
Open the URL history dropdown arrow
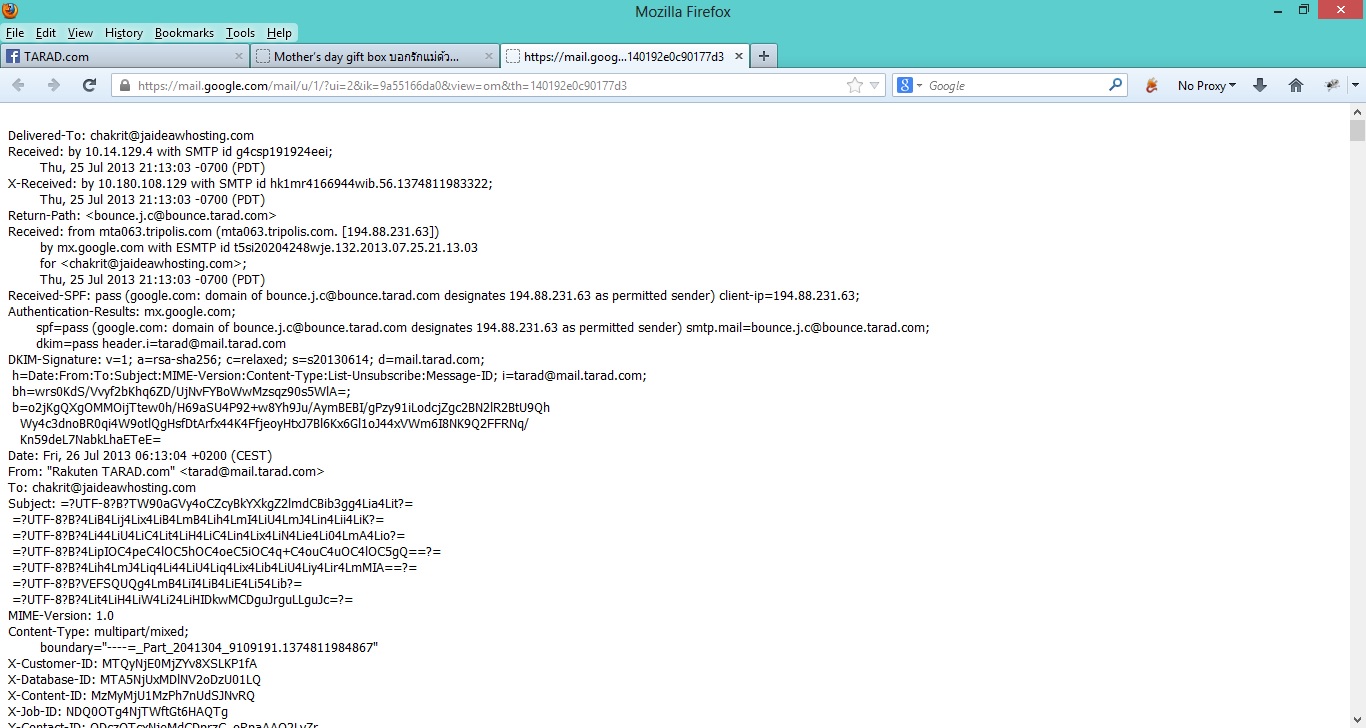click(875, 86)
